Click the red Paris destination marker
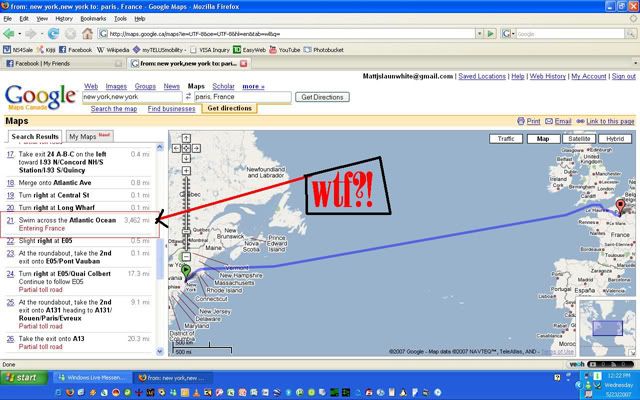Image resolution: width=640 pixels, height=400 pixels. [x=619, y=207]
